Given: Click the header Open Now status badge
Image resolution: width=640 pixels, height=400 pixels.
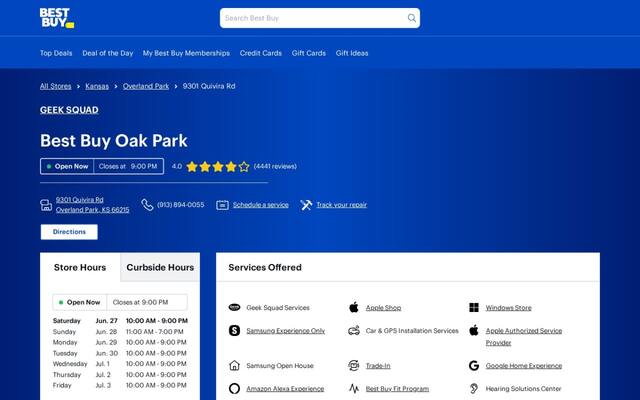Looking at the screenshot, I should coord(67,167).
